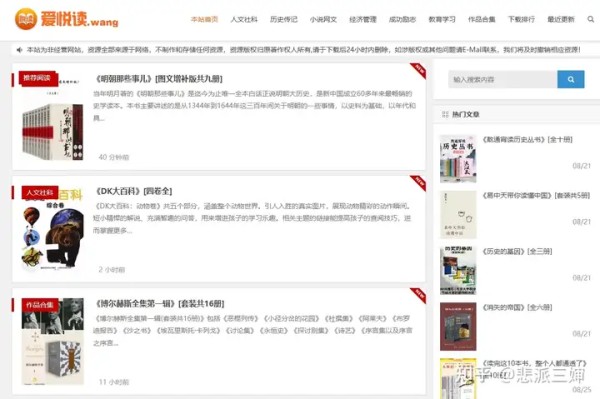Viewport: 600px width, 399px height.
Task: Click the 博尔赫斯全集 description excerpt
Action: click(x=253, y=331)
